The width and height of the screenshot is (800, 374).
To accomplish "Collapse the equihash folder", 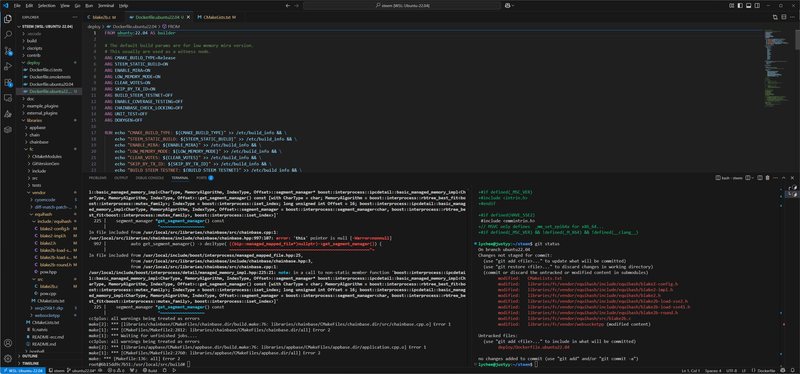I will [x=48, y=214].
